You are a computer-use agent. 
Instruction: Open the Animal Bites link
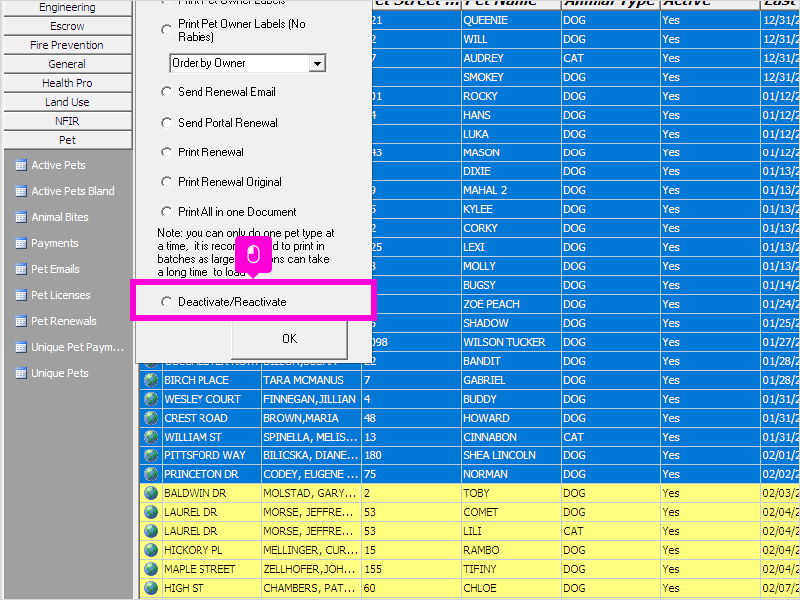pos(60,217)
